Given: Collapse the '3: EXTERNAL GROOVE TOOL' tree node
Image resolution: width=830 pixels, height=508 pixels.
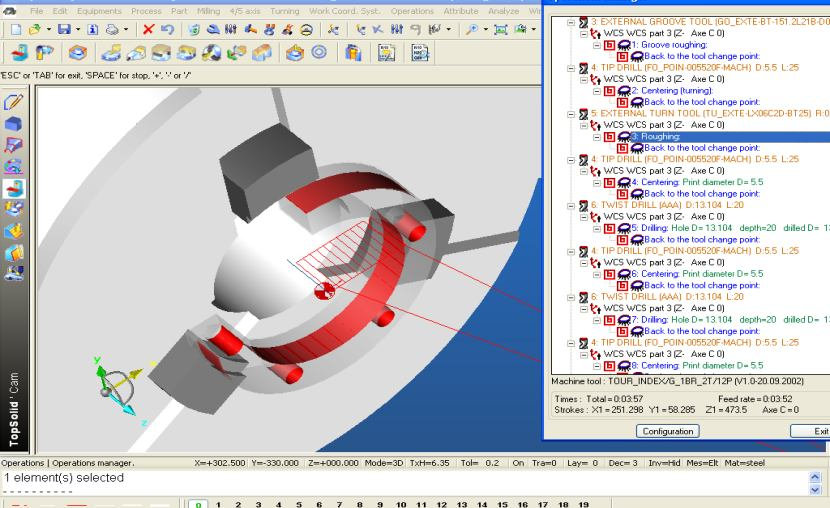Looking at the screenshot, I should pos(571,22).
